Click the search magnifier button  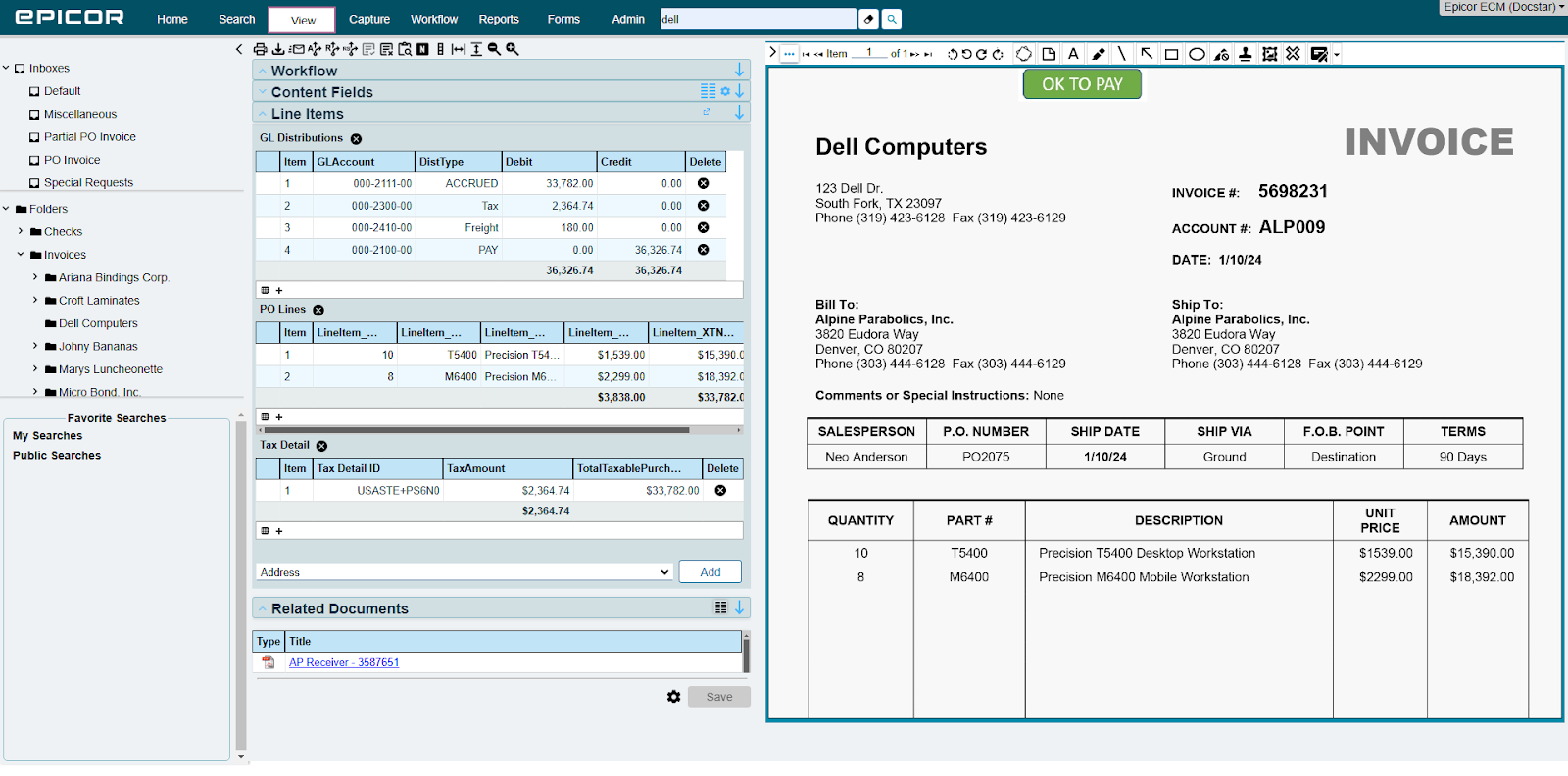(x=892, y=19)
